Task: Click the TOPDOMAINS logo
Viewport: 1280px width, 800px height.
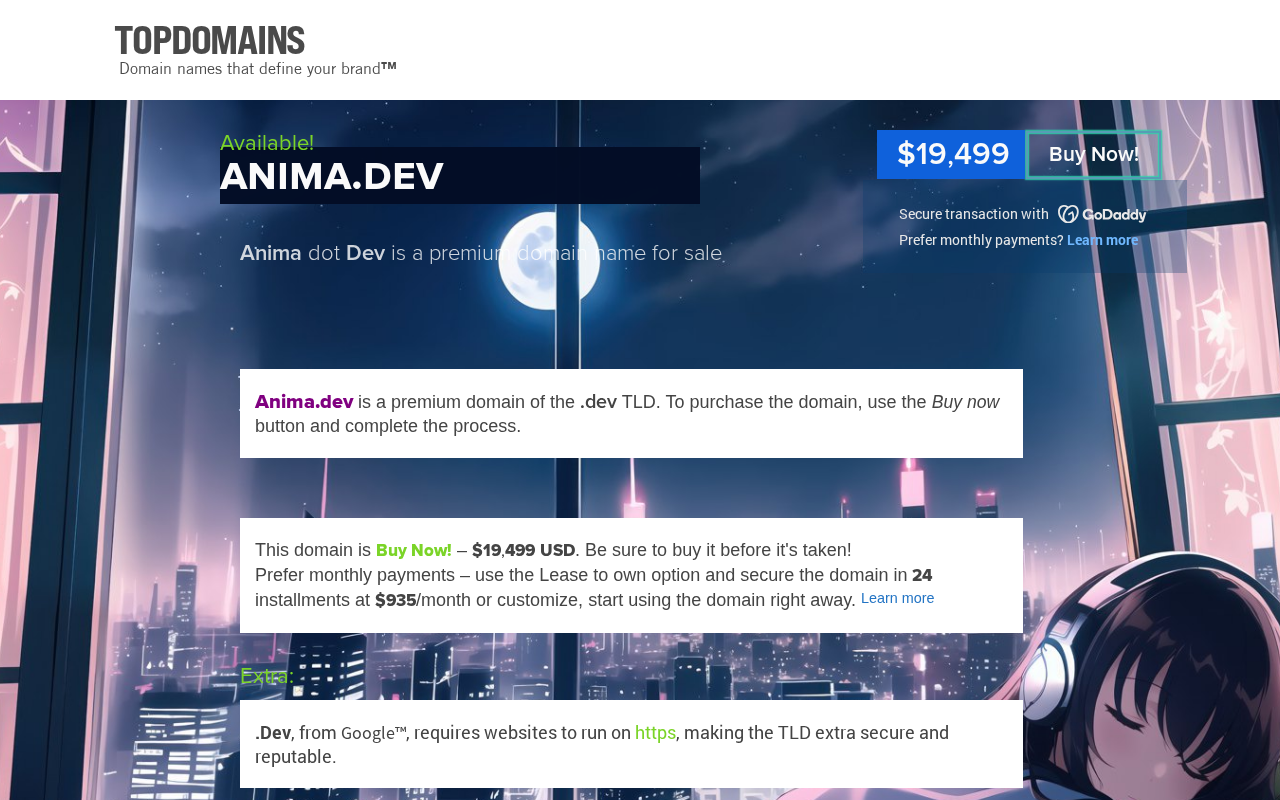Action: click(x=210, y=41)
